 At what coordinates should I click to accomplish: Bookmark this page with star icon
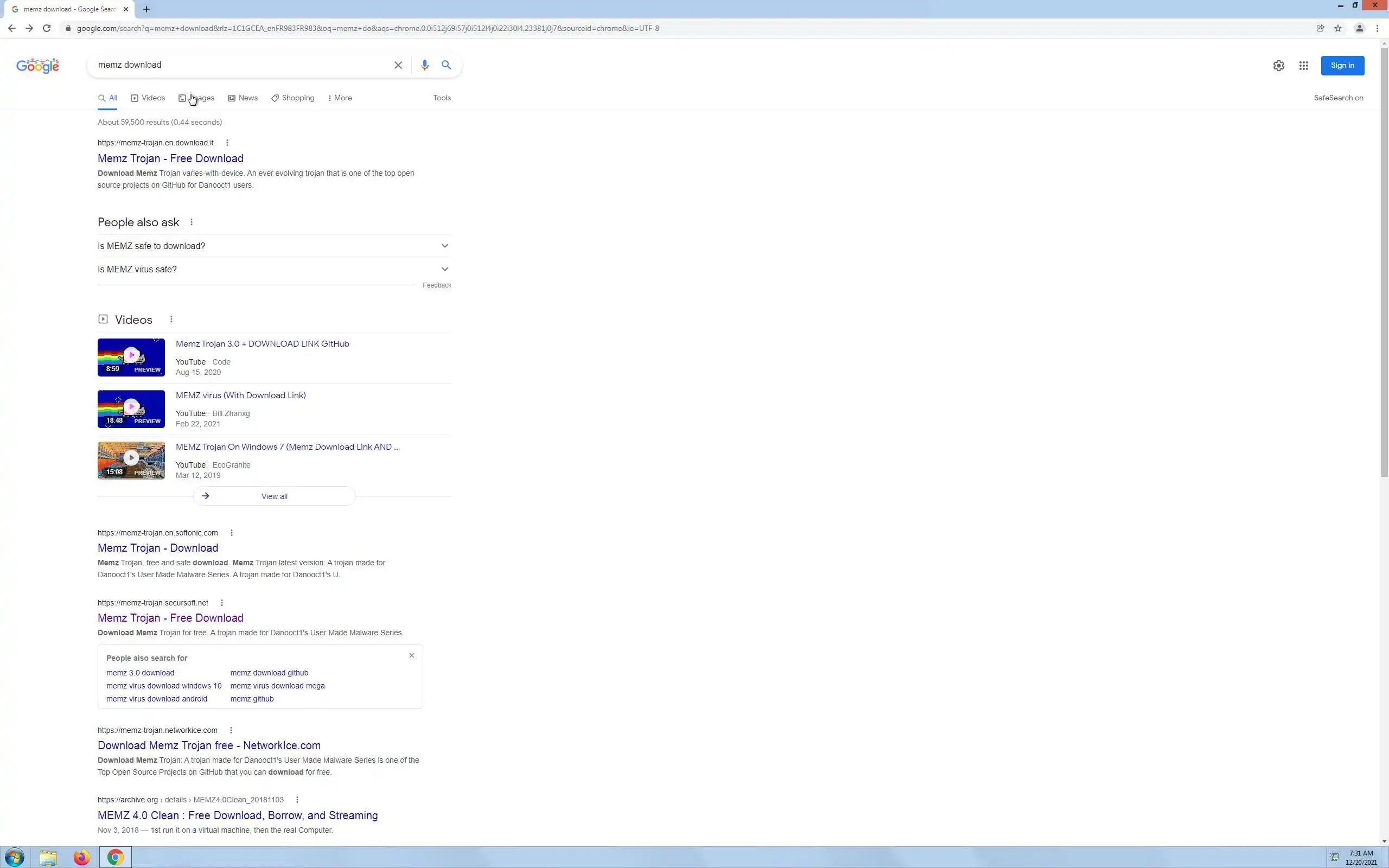(1338, 28)
